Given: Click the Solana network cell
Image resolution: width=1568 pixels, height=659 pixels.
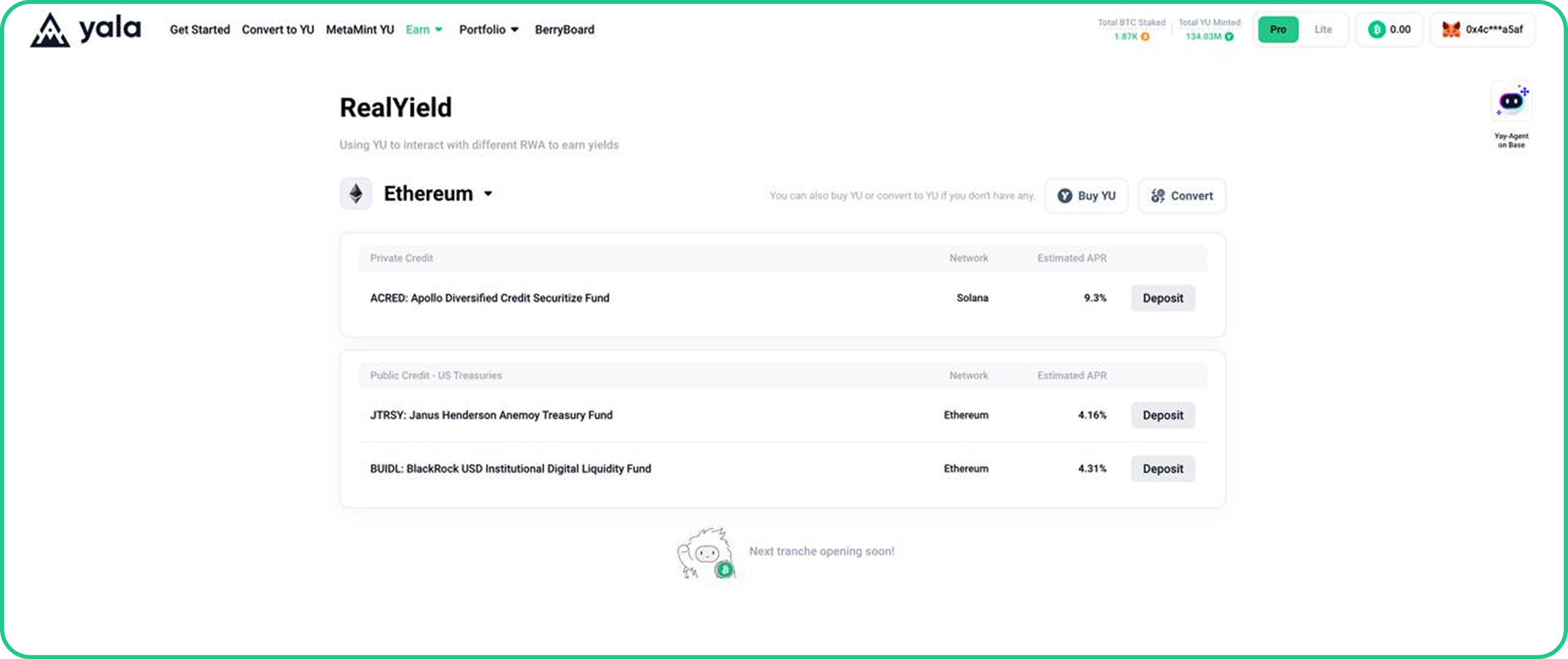Looking at the screenshot, I should [x=972, y=298].
